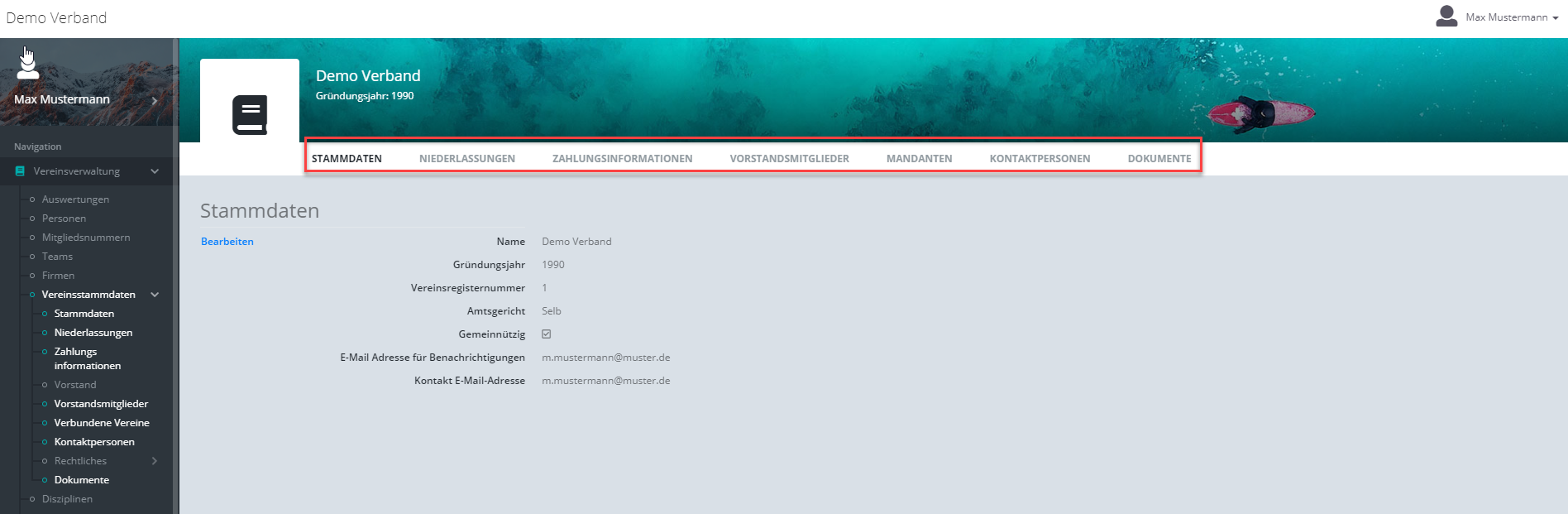Switch to the Niederlassungen tab

[x=467, y=159]
